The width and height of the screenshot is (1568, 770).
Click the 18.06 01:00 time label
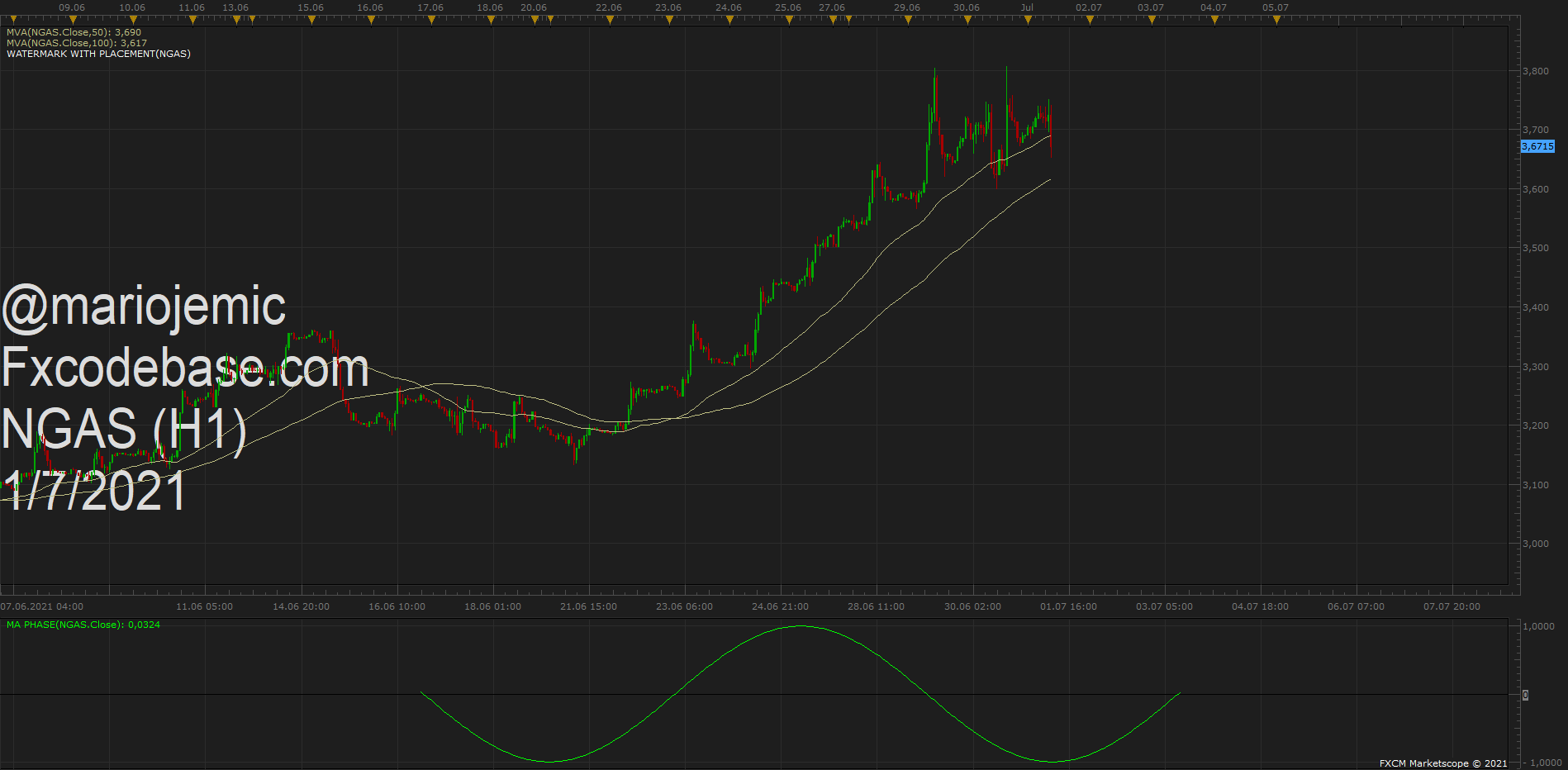(492, 606)
